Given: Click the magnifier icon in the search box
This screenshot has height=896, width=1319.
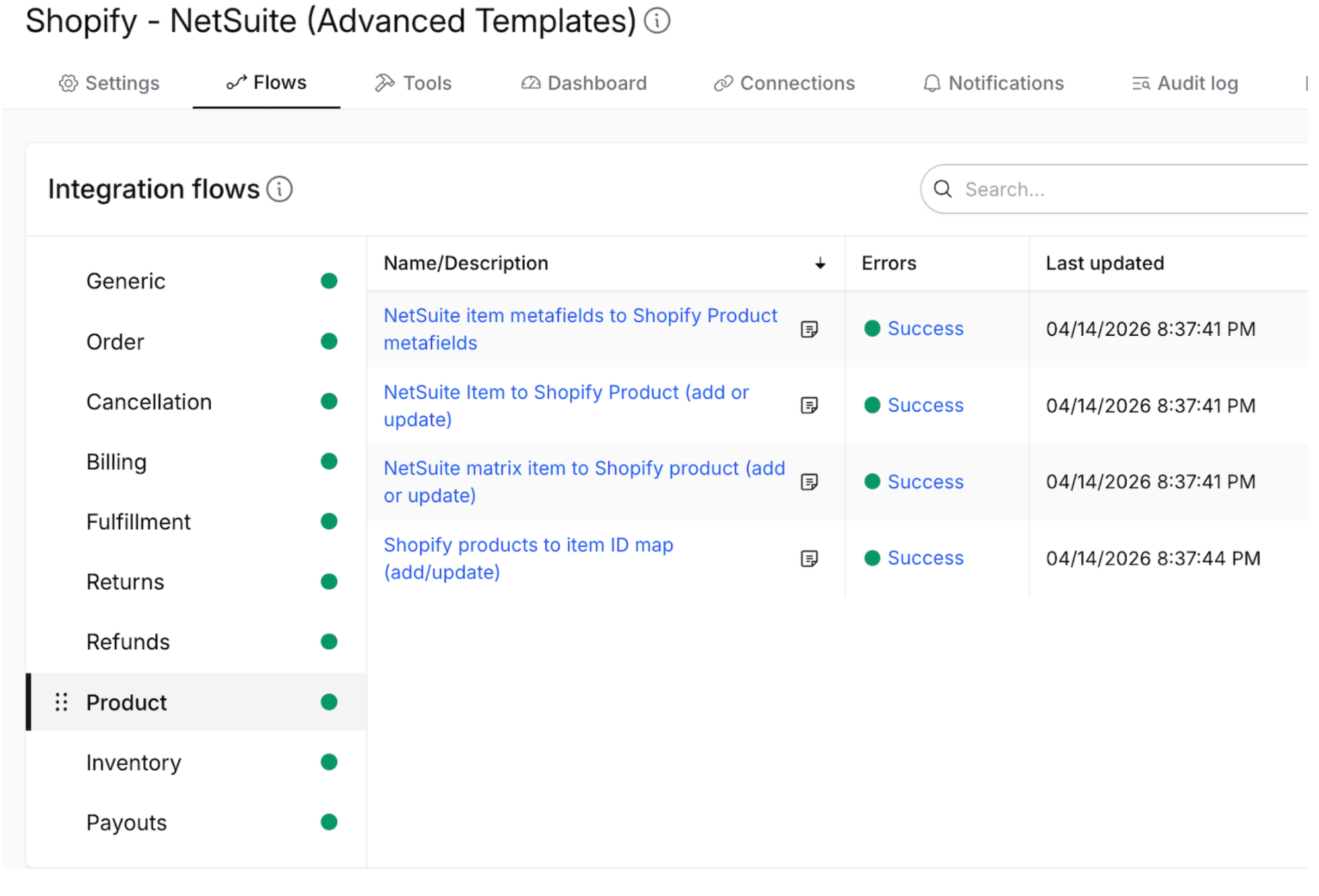Looking at the screenshot, I should point(943,189).
